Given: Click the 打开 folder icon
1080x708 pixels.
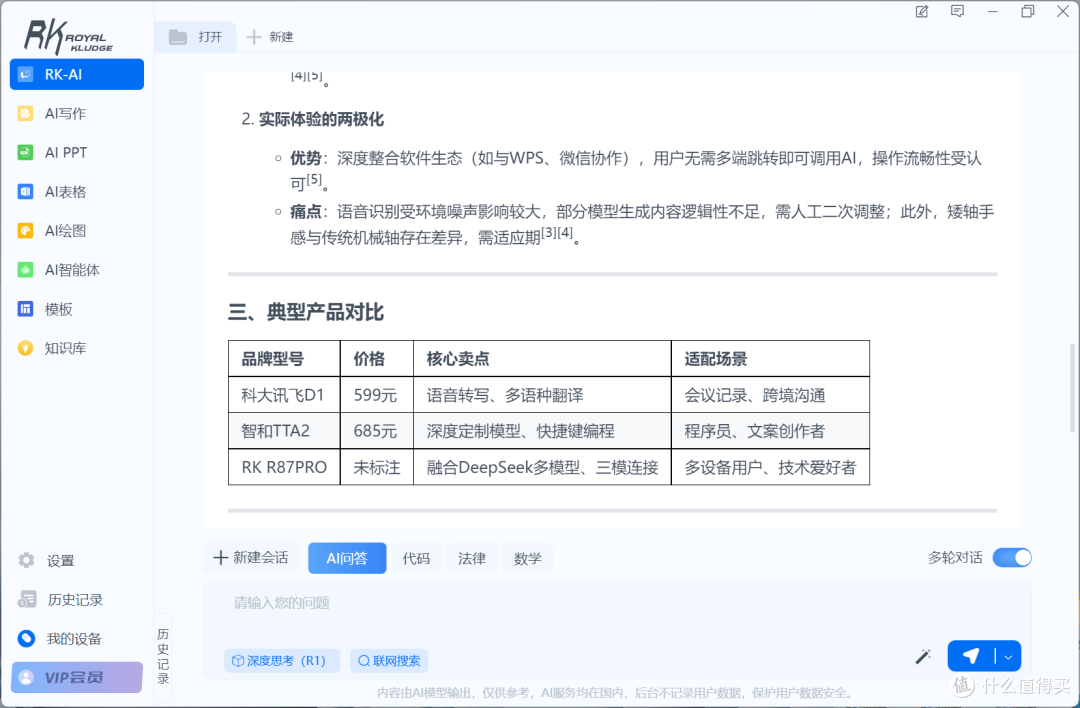Looking at the screenshot, I should click(x=178, y=37).
